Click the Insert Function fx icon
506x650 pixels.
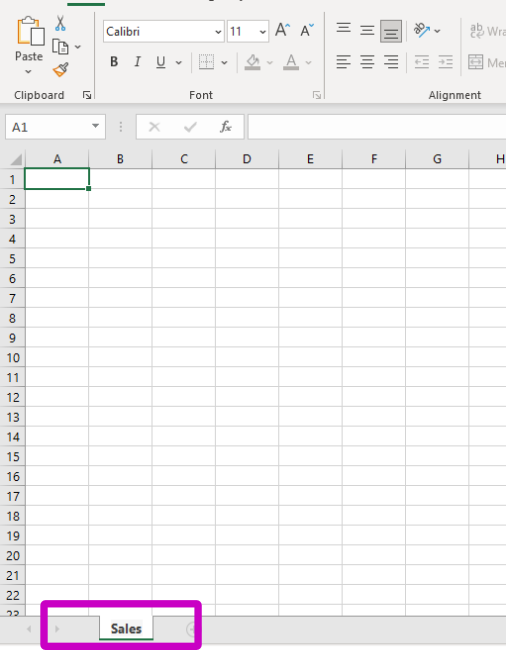pyautogui.click(x=225, y=127)
